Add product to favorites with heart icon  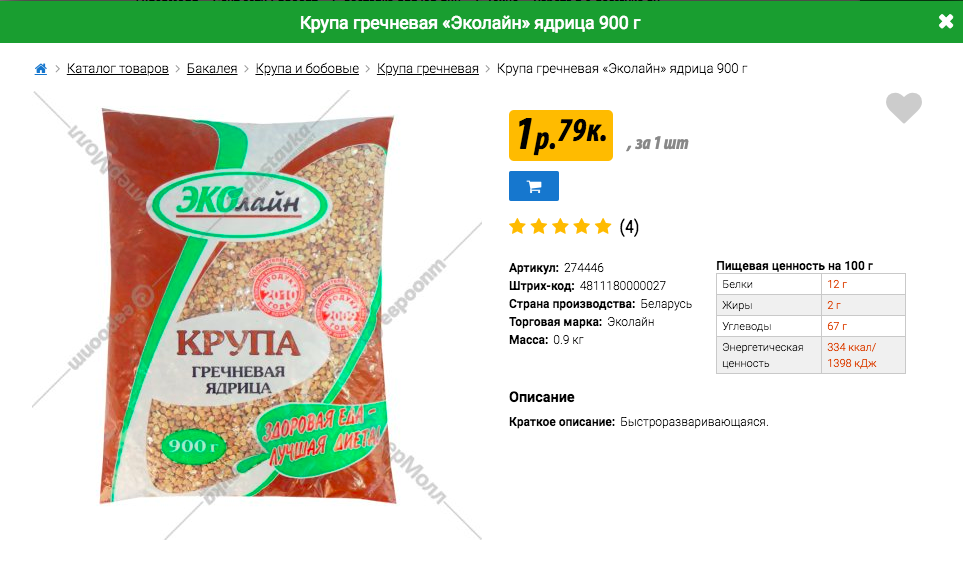click(x=903, y=108)
